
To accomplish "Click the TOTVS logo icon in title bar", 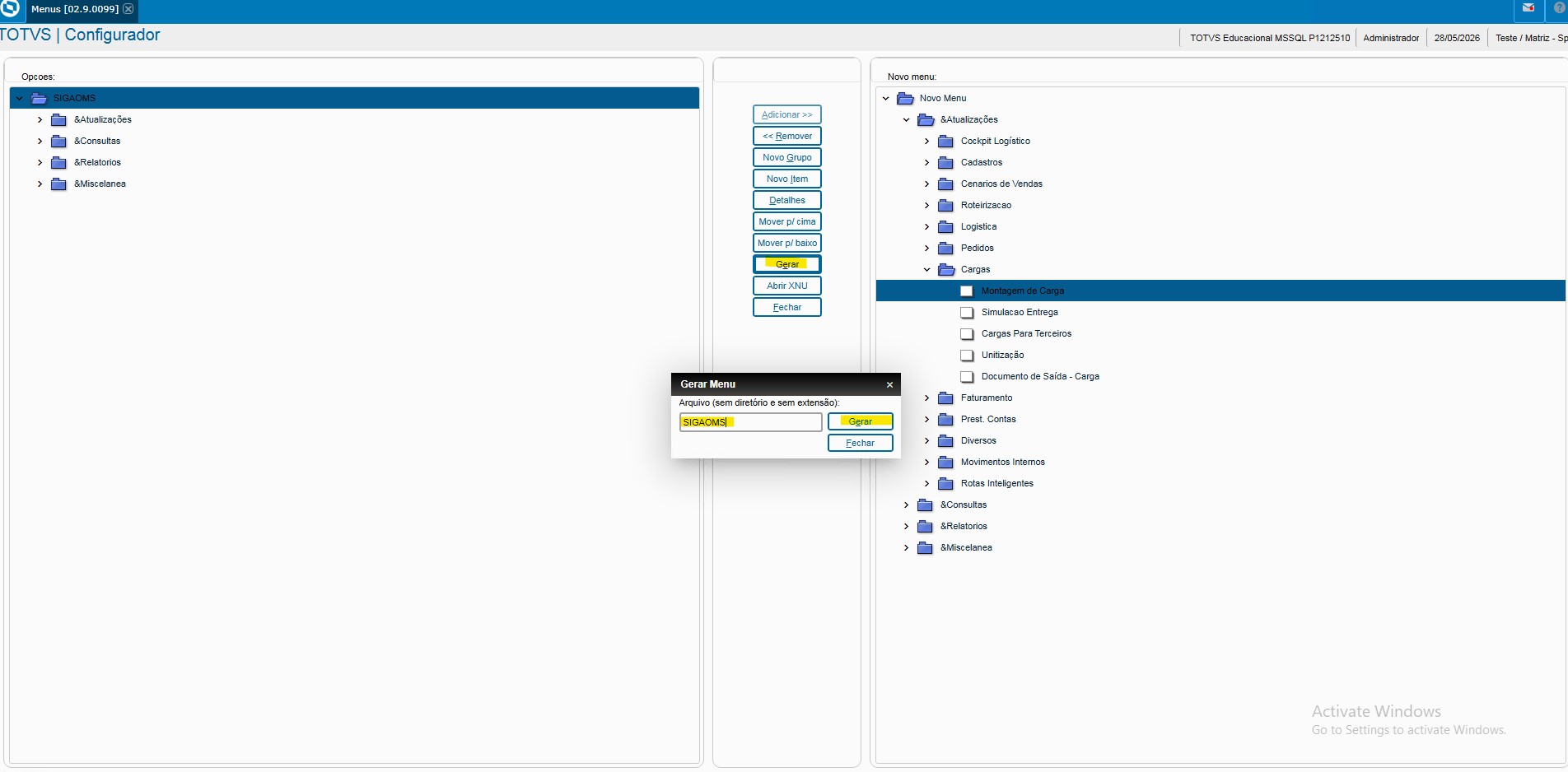I will (x=10, y=9).
